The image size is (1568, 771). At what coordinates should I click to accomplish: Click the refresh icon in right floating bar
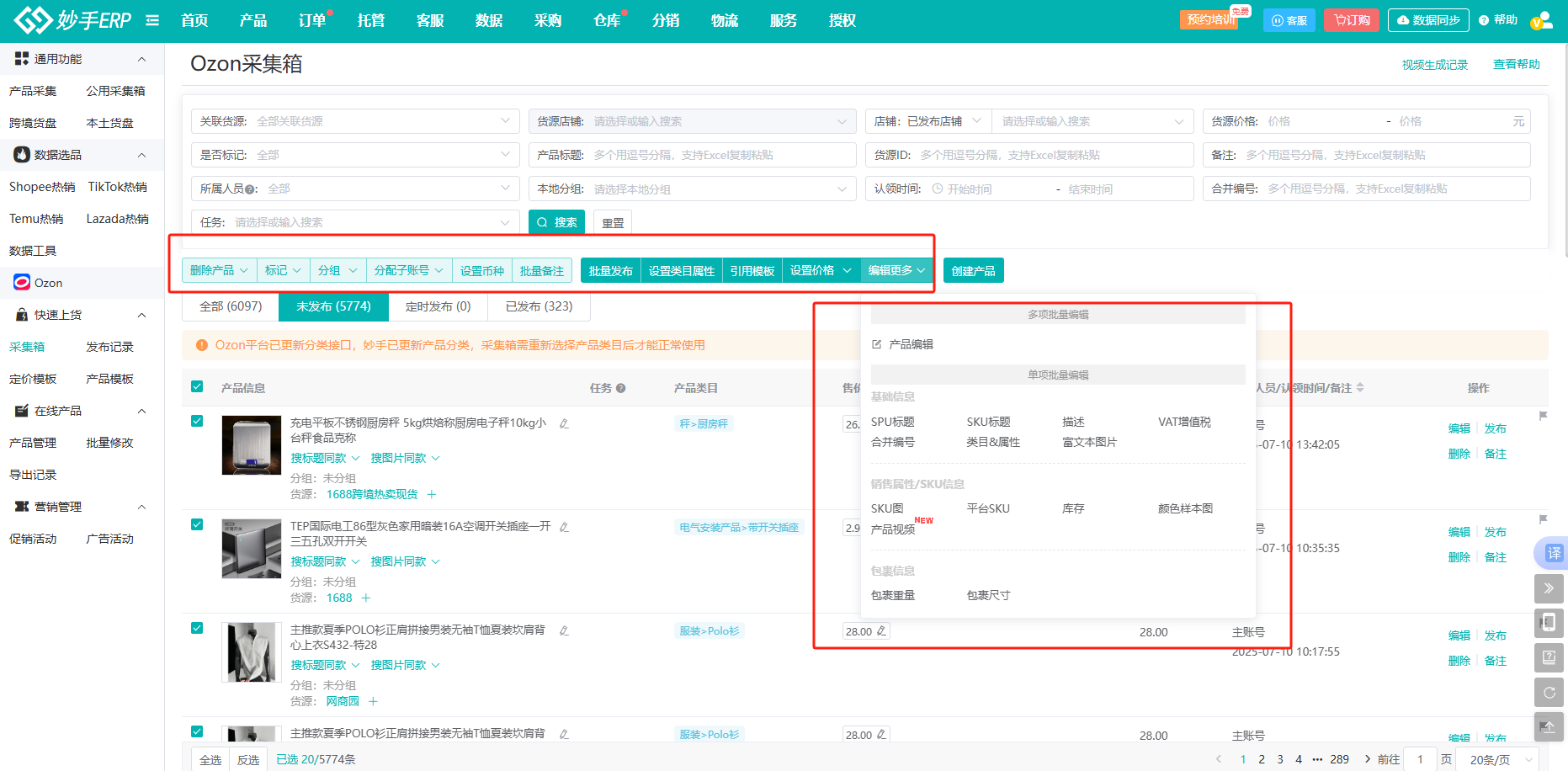point(1549,693)
